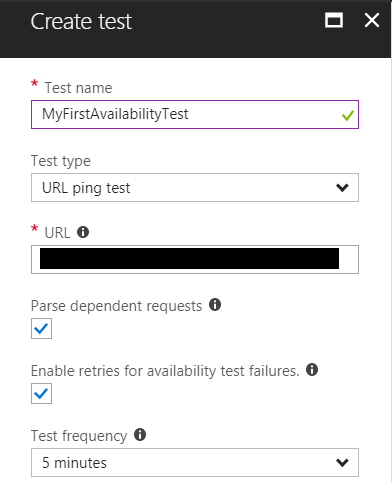Open the Test frequency dropdown
The width and height of the screenshot is (392, 483).
(x=195, y=462)
